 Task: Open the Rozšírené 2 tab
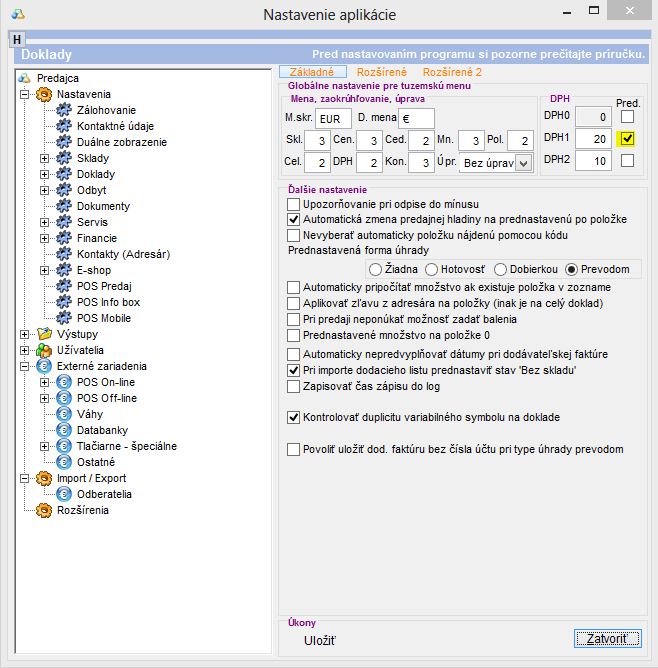[x=451, y=72]
